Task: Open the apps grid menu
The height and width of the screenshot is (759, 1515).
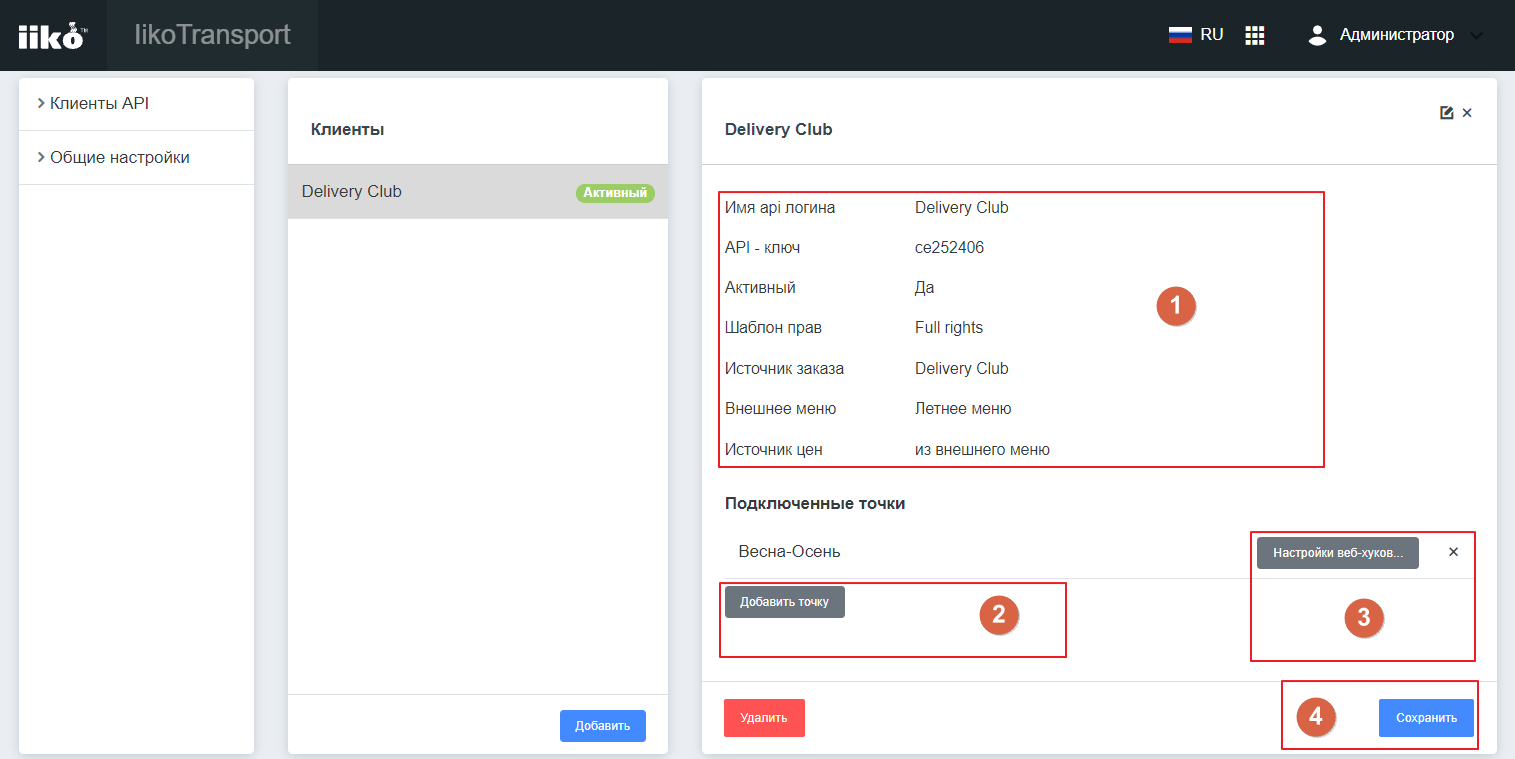Action: pyautogui.click(x=1255, y=35)
